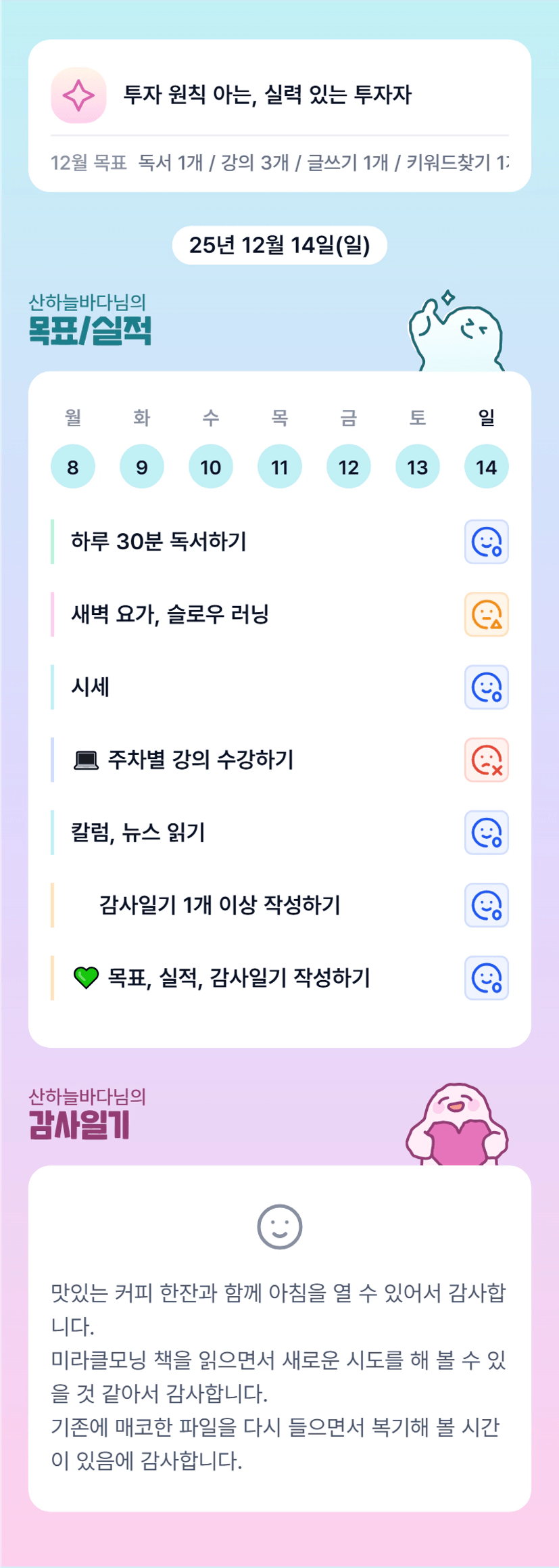Click status face icon for 칼럼, 뉴스 읽기
559x1568 pixels.
pyautogui.click(x=486, y=833)
